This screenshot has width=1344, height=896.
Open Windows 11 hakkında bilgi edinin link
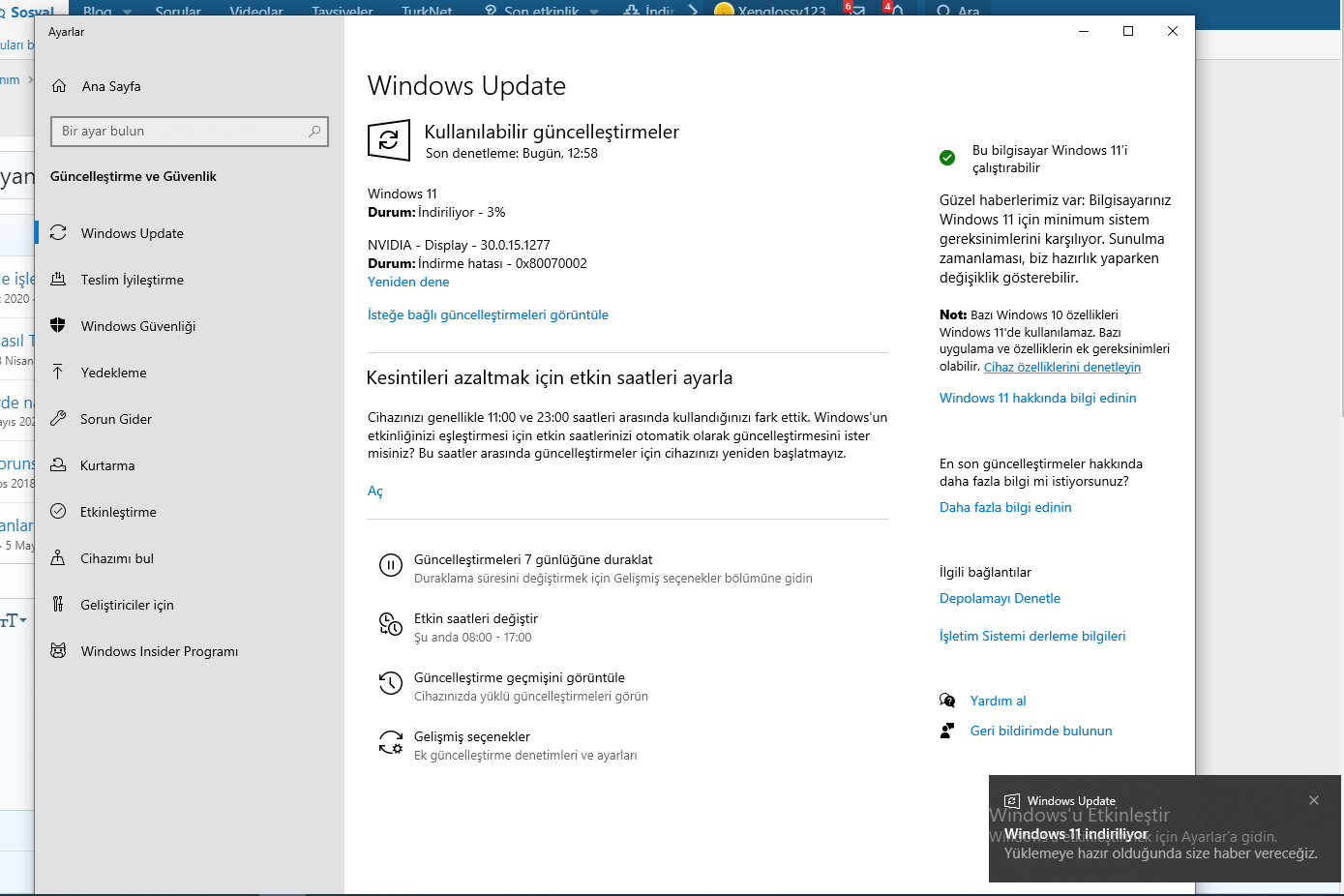[1038, 398]
